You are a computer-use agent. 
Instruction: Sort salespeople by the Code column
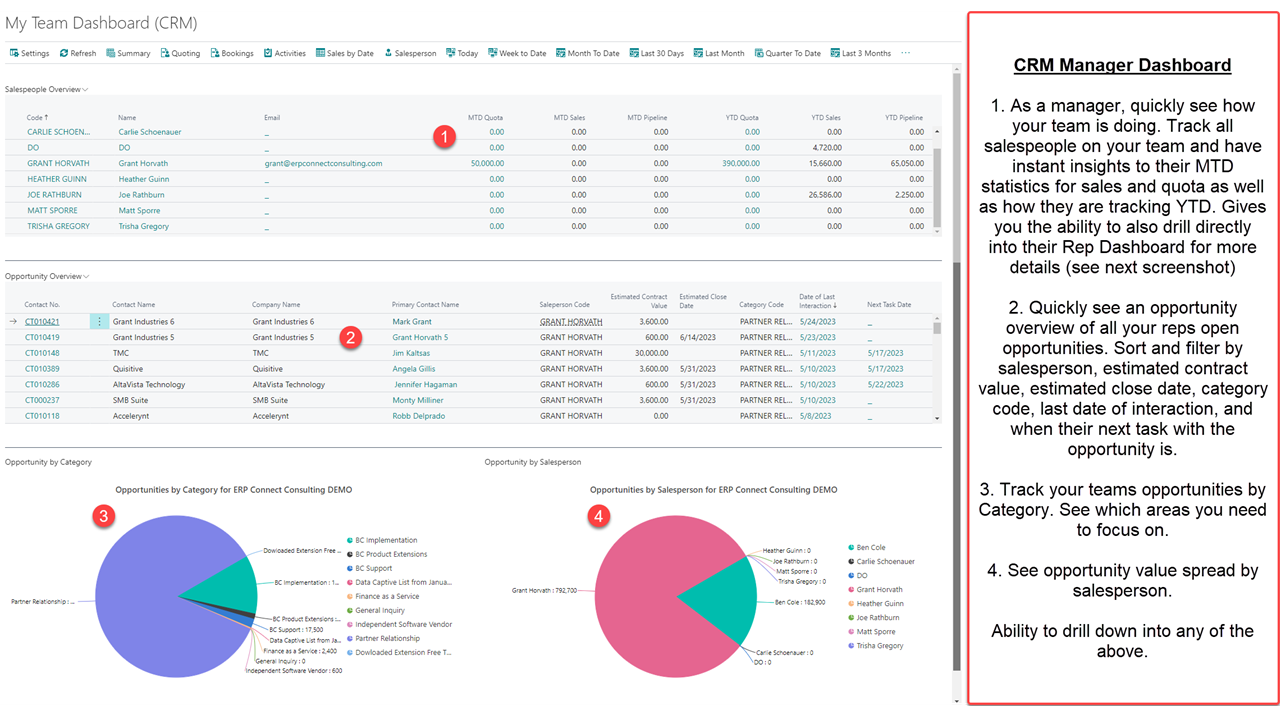(x=37, y=117)
